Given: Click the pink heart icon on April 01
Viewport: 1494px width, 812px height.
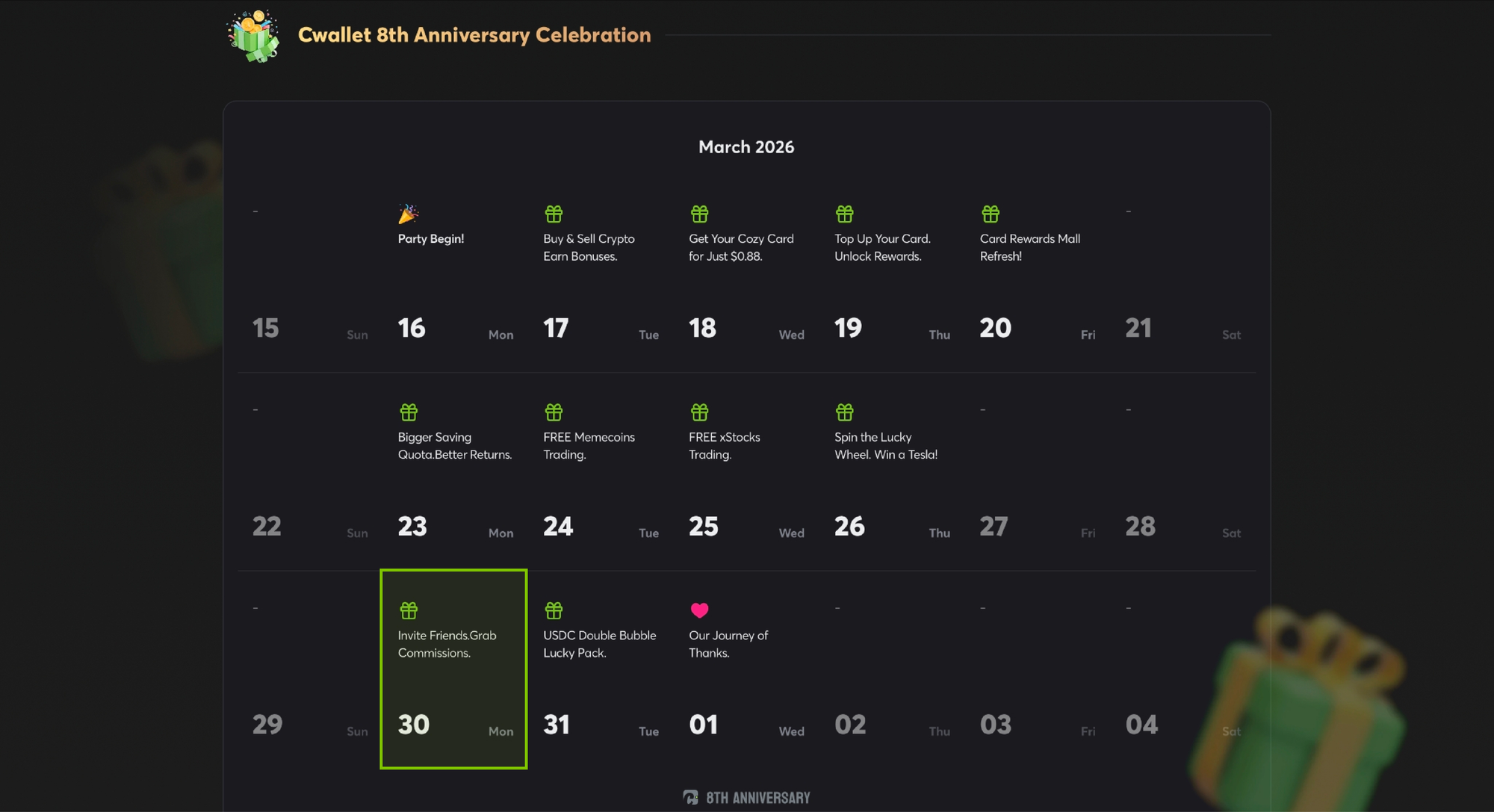Looking at the screenshot, I should click(x=699, y=610).
